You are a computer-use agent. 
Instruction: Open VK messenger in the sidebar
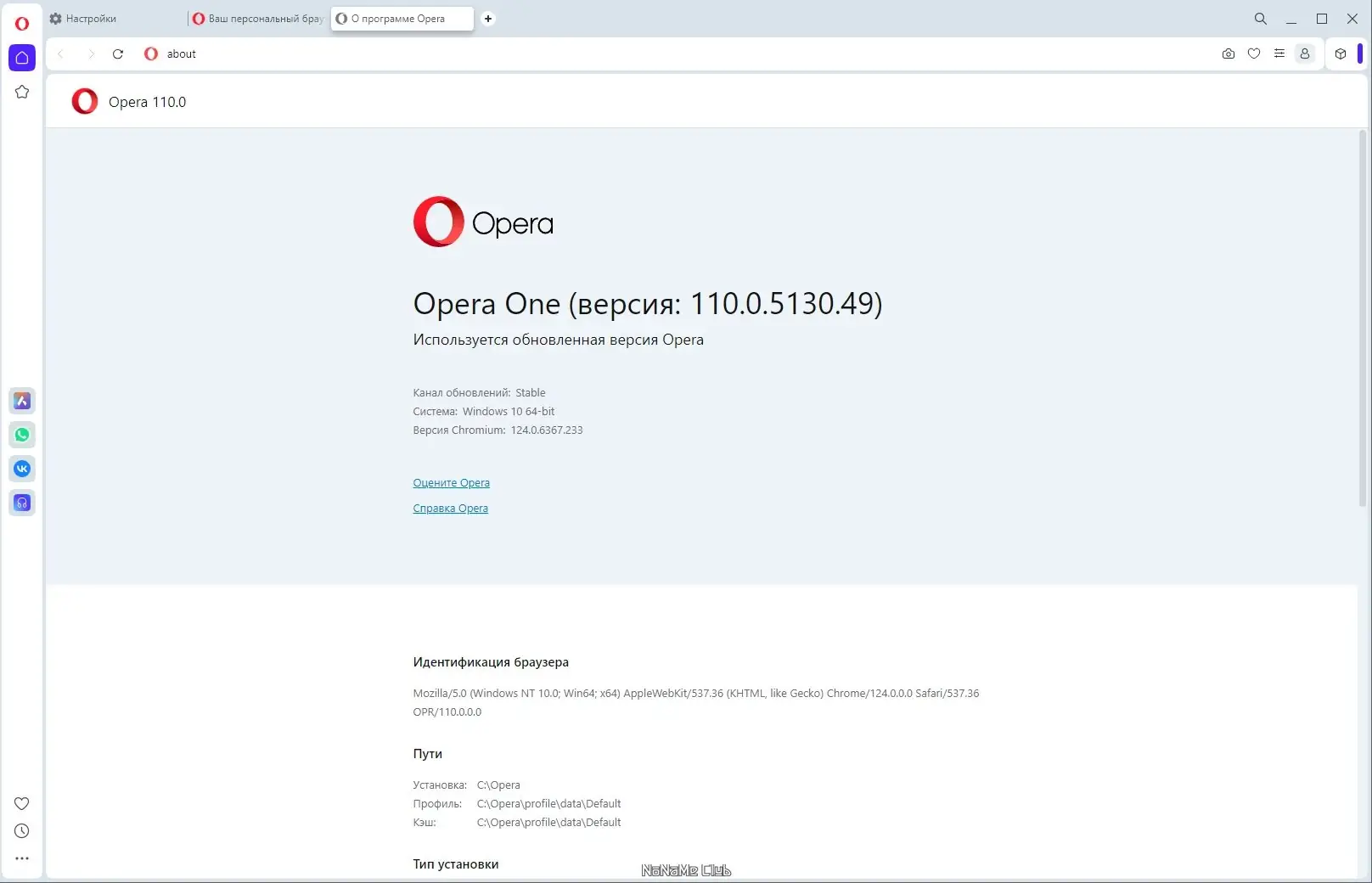(x=22, y=469)
